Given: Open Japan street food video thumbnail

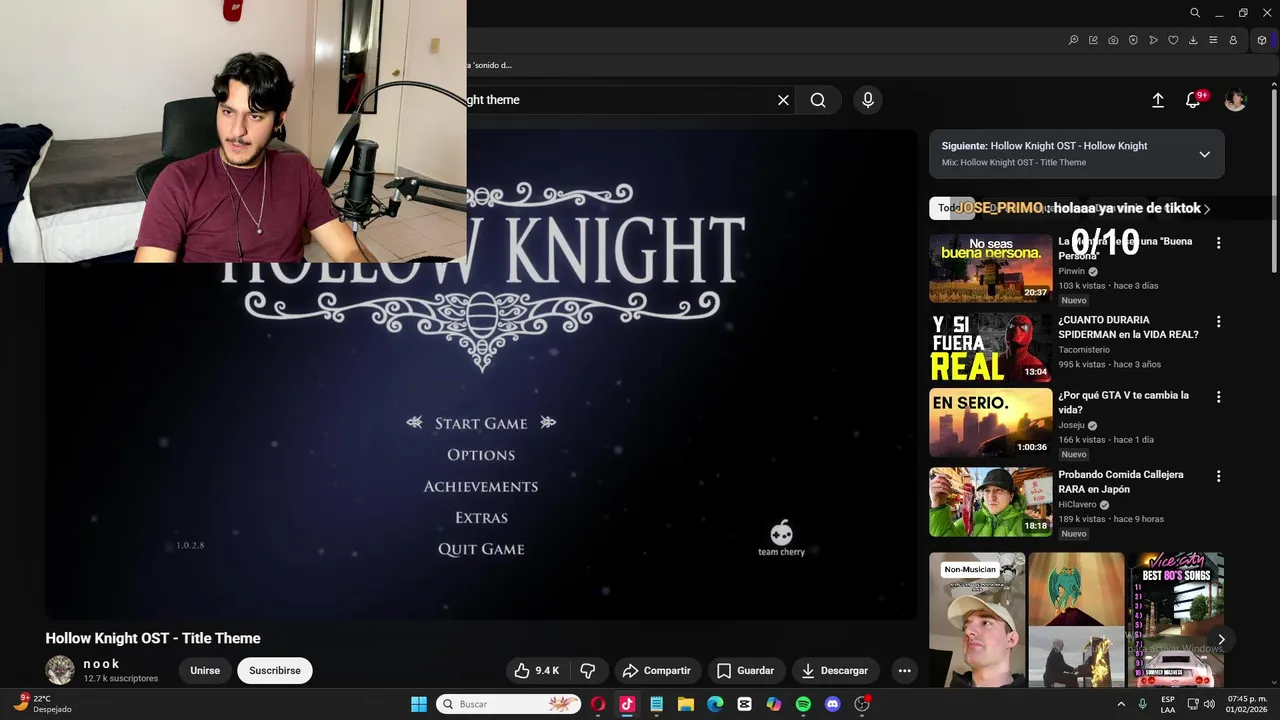Looking at the screenshot, I should (x=990, y=502).
